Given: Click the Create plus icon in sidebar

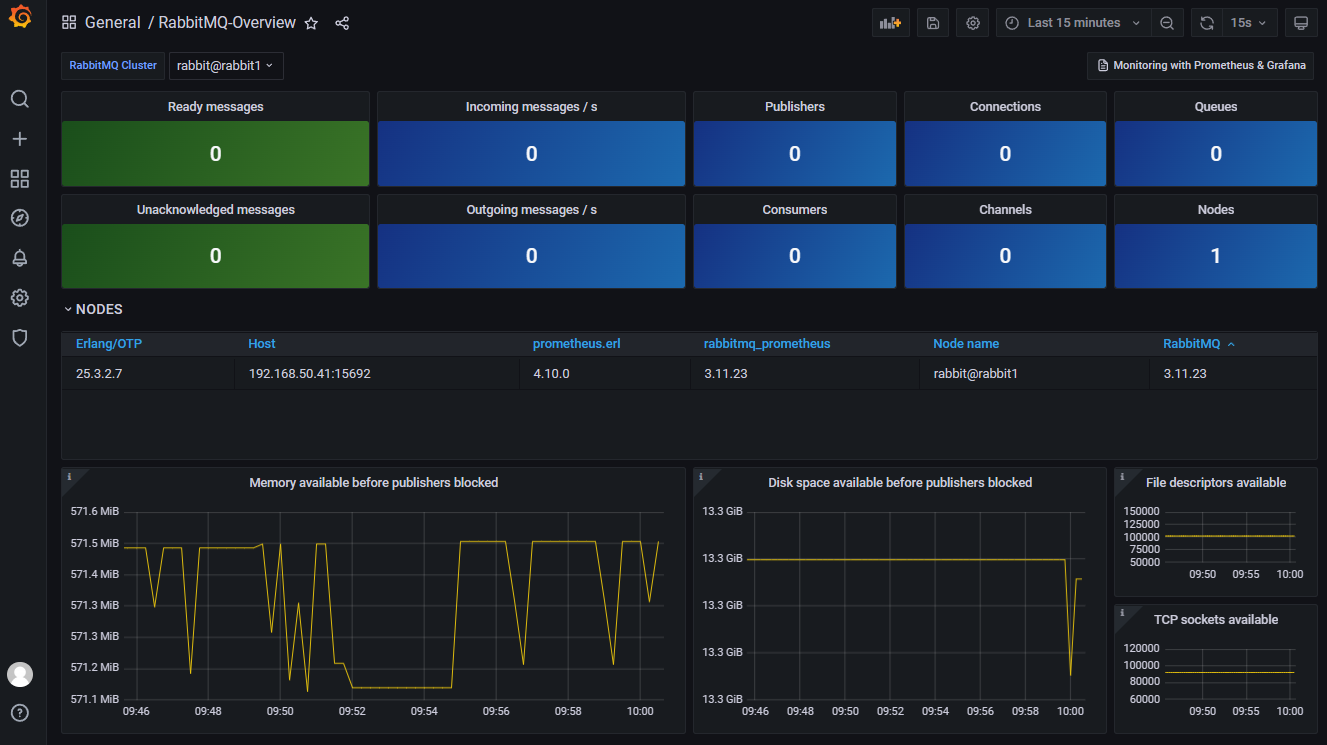Looking at the screenshot, I should tap(20, 139).
